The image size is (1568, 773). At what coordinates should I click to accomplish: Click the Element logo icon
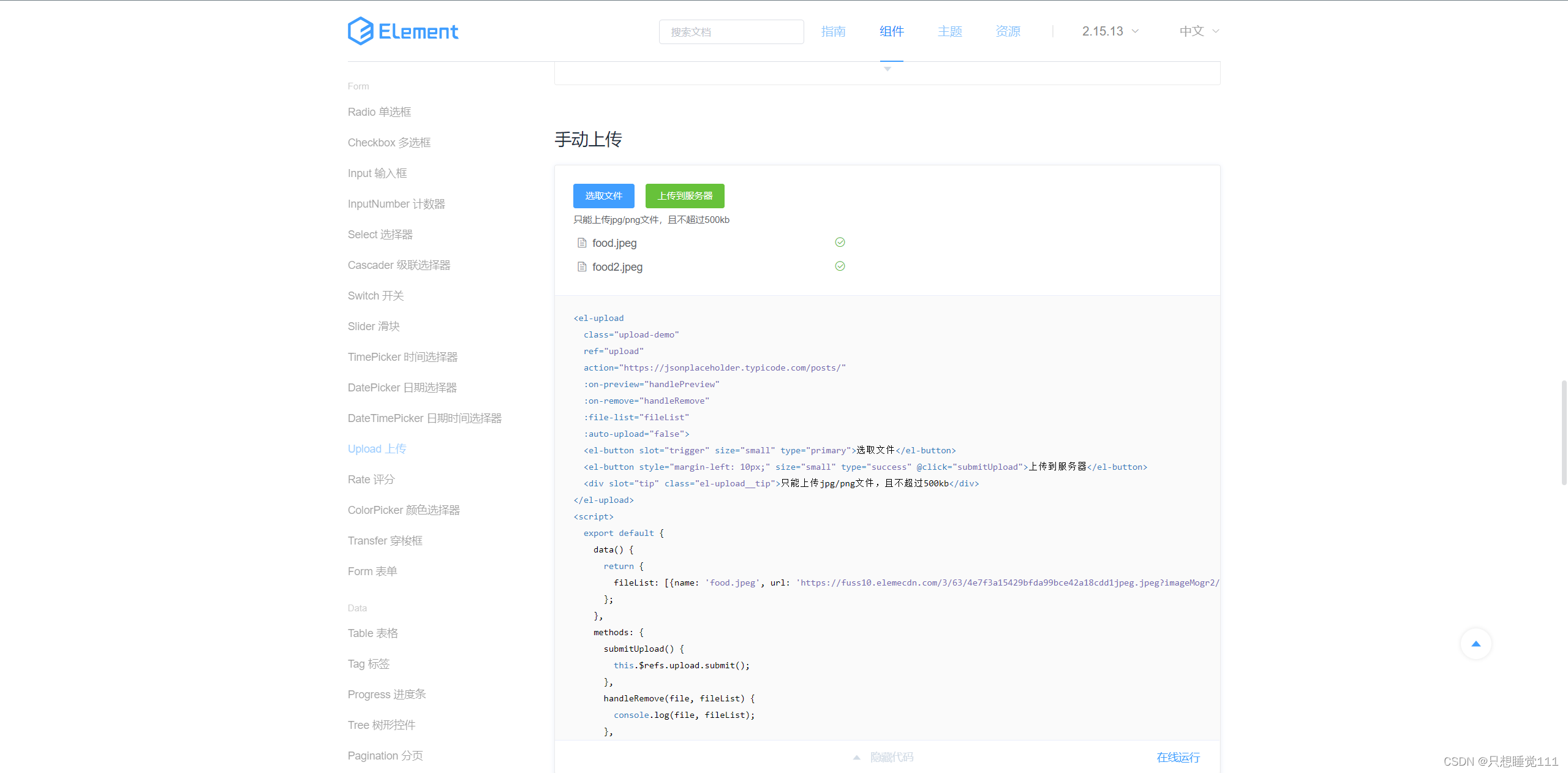pos(360,31)
